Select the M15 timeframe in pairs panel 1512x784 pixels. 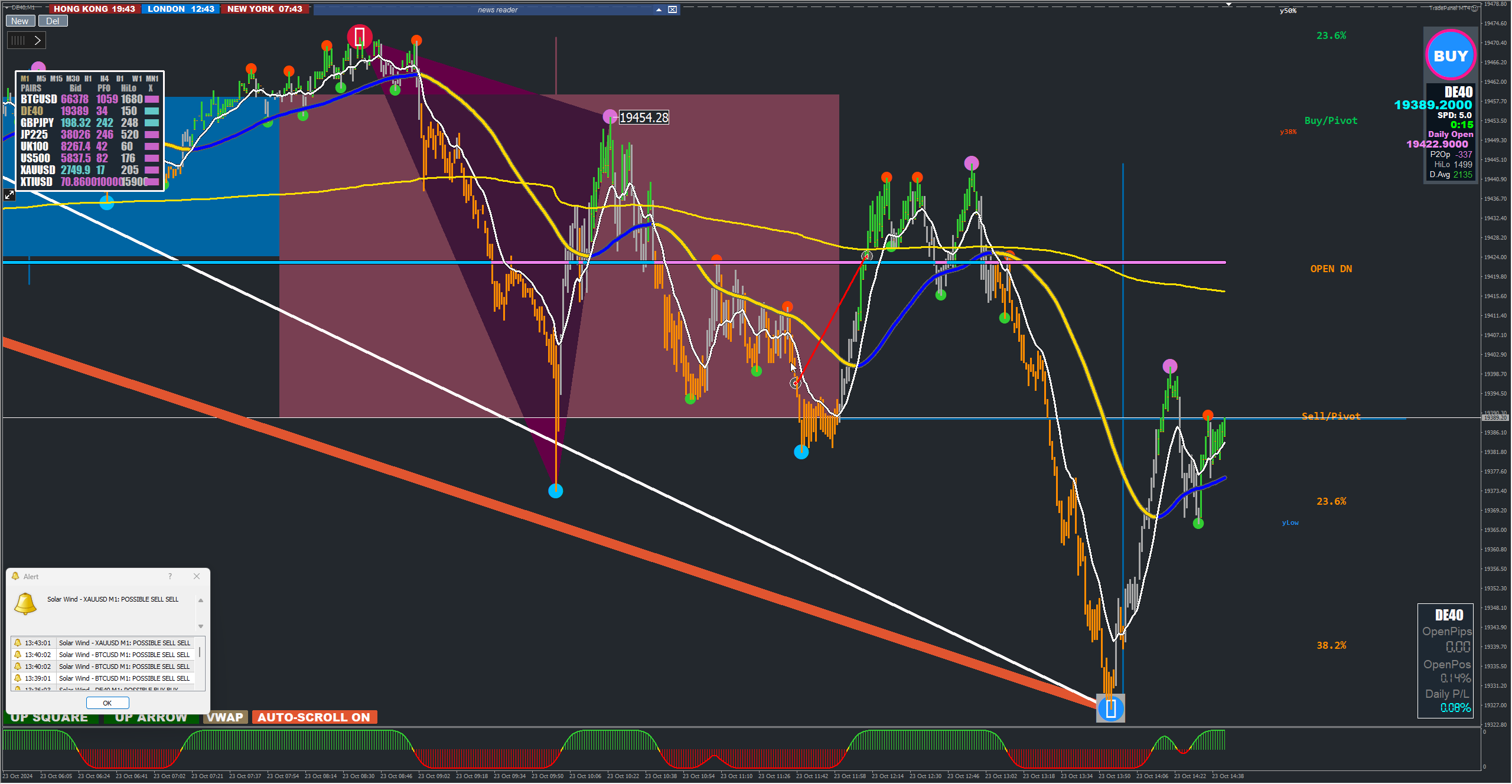pos(56,79)
